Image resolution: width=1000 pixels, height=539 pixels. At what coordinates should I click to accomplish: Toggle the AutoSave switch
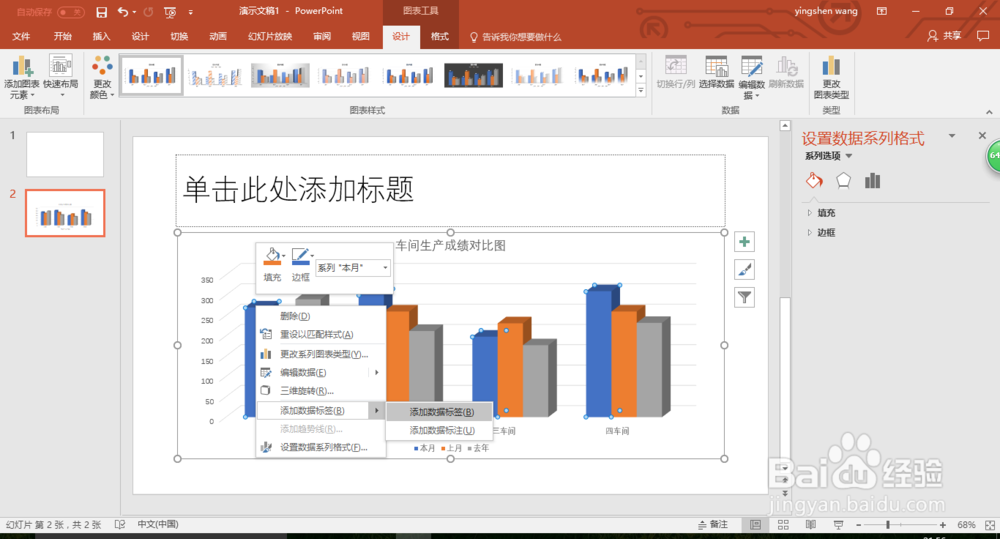(70, 11)
